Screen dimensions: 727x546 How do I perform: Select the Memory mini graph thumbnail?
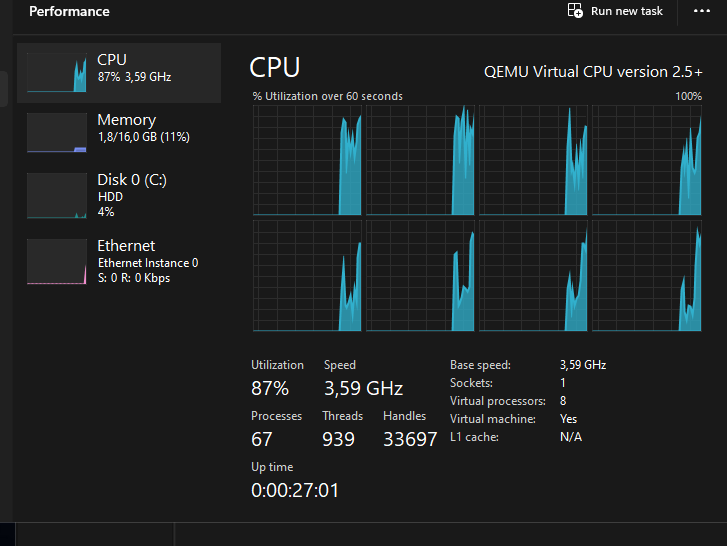[57, 132]
